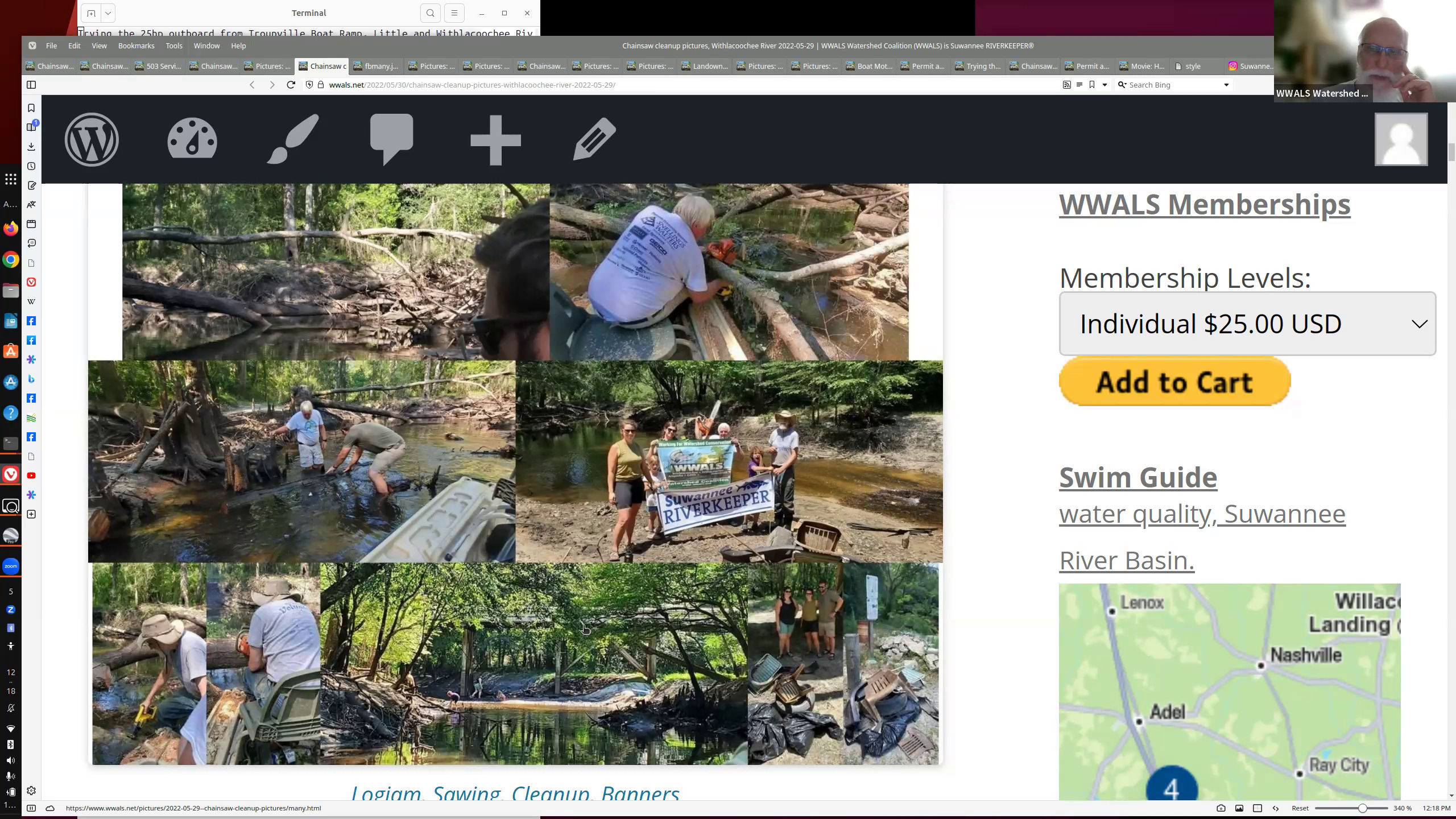Open the YouTube web panel
This screenshot has height=819, width=1456.
(31, 475)
